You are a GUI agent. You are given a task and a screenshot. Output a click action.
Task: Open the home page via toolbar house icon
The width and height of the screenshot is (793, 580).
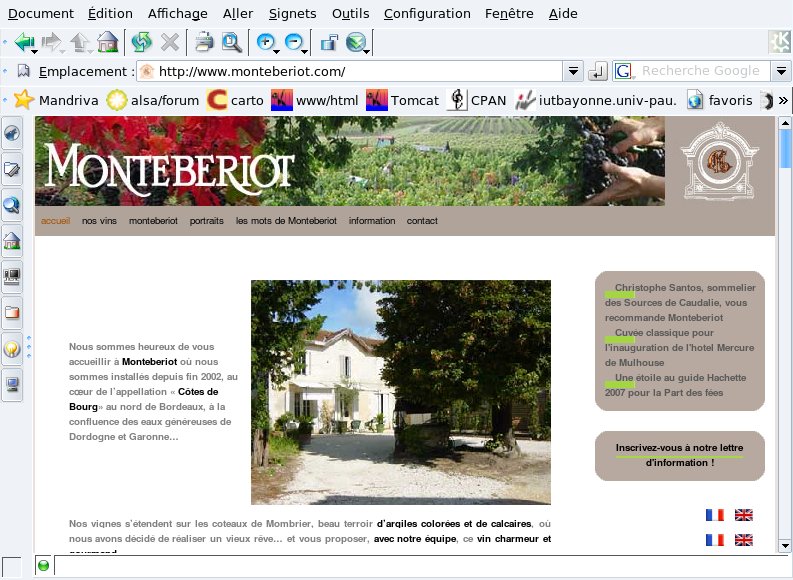(107, 42)
